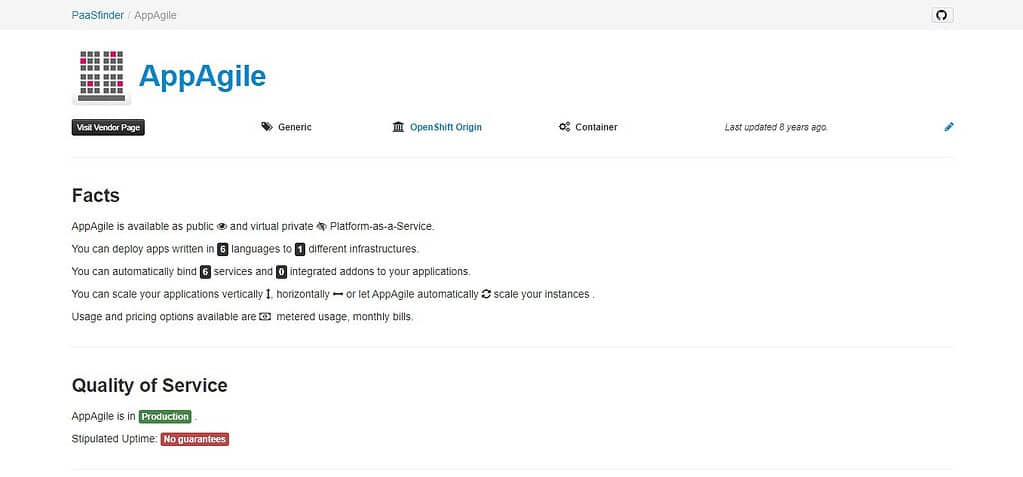Click the Production status badge

pos(165,416)
